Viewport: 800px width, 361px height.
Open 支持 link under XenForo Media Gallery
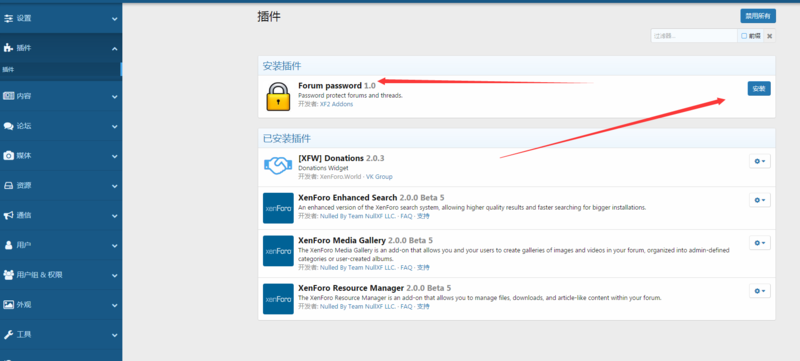pos(423,267)
